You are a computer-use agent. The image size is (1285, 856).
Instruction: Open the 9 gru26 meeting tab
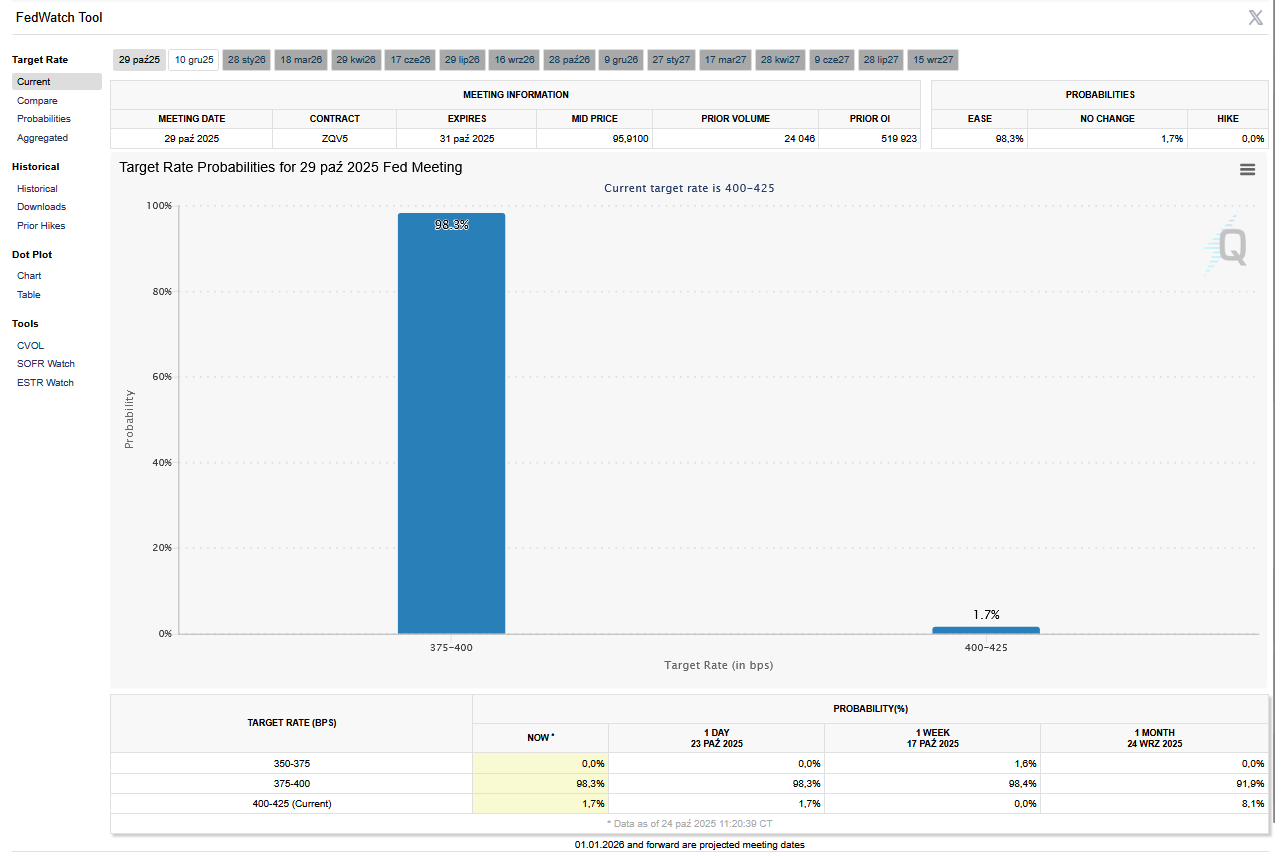(x=621, y=60)
